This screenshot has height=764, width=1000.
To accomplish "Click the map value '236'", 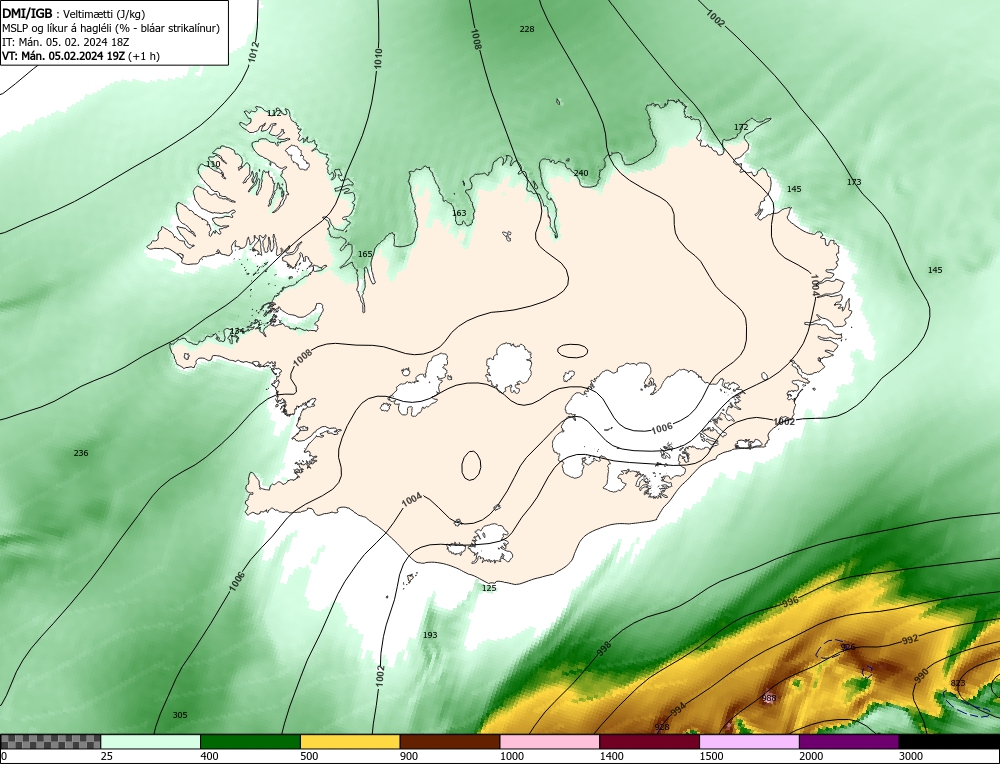I will [x=81, y=453].
